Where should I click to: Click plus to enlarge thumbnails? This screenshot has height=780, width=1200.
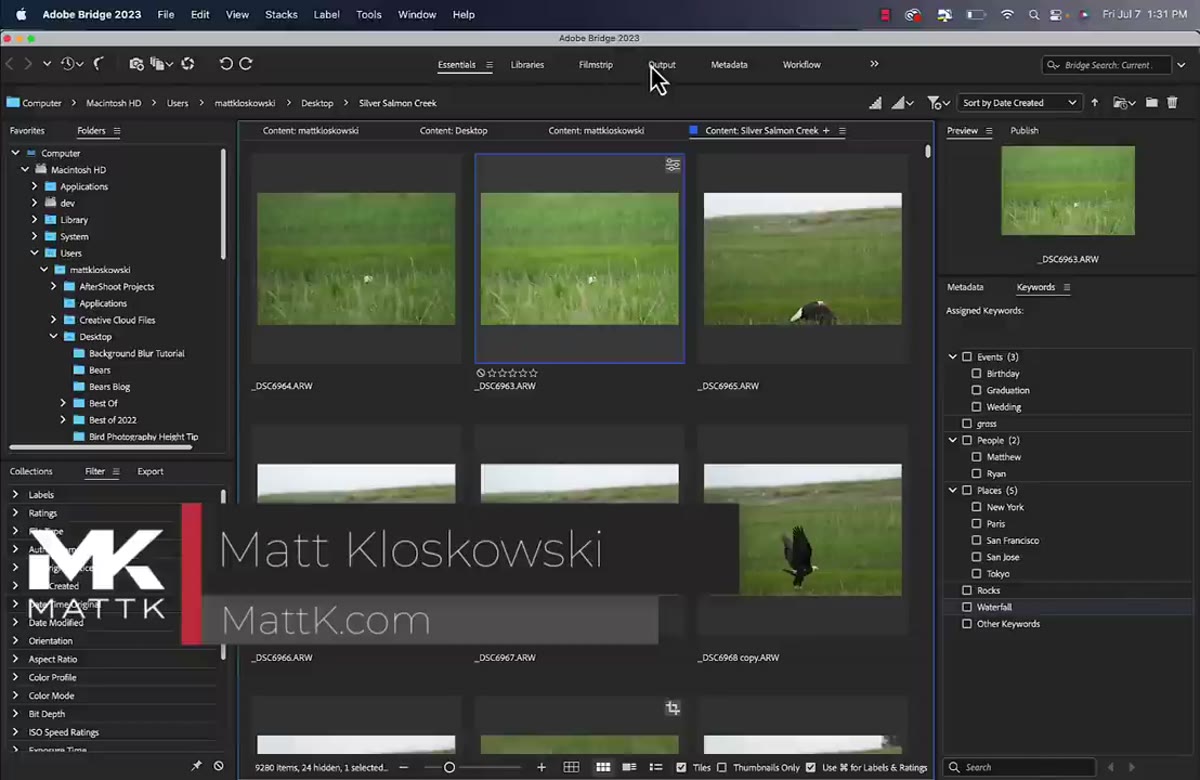542,767
